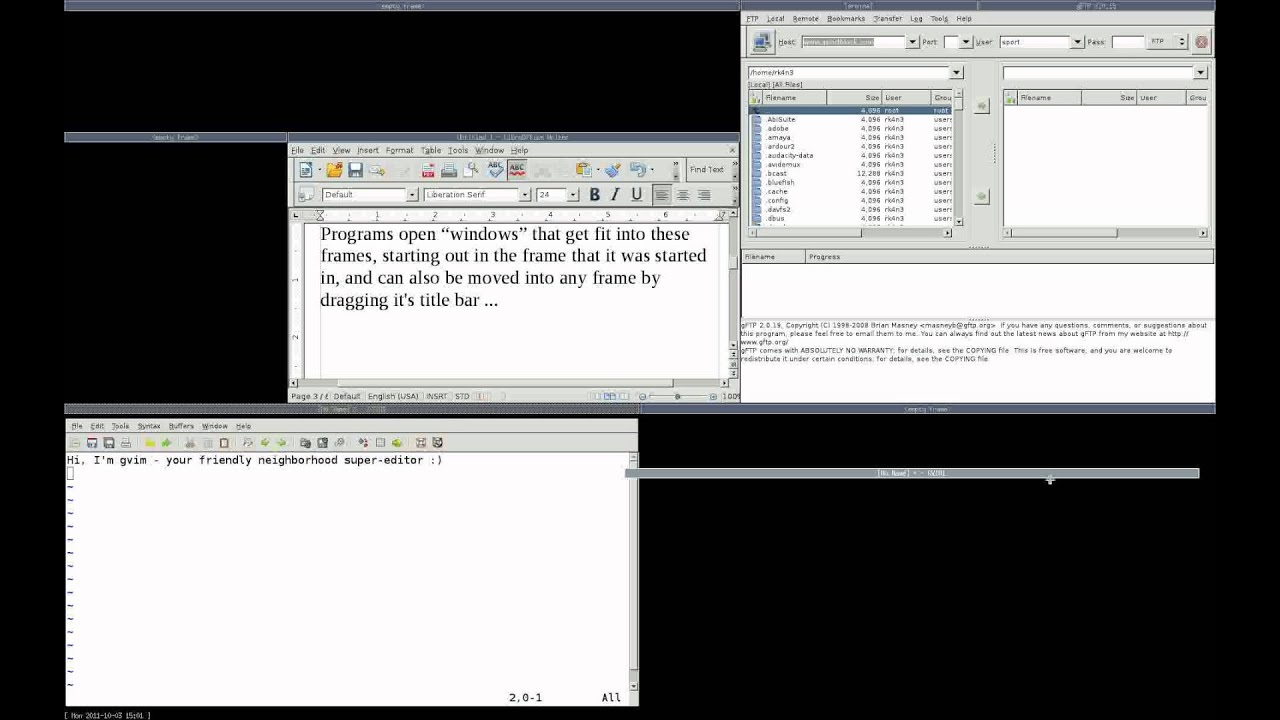Viewport: 1280px width, 720px height.
Task: Toggle AutoSpellcheck in Writer's toolbar
Action: pyautogui.click(x=517, y=170)
